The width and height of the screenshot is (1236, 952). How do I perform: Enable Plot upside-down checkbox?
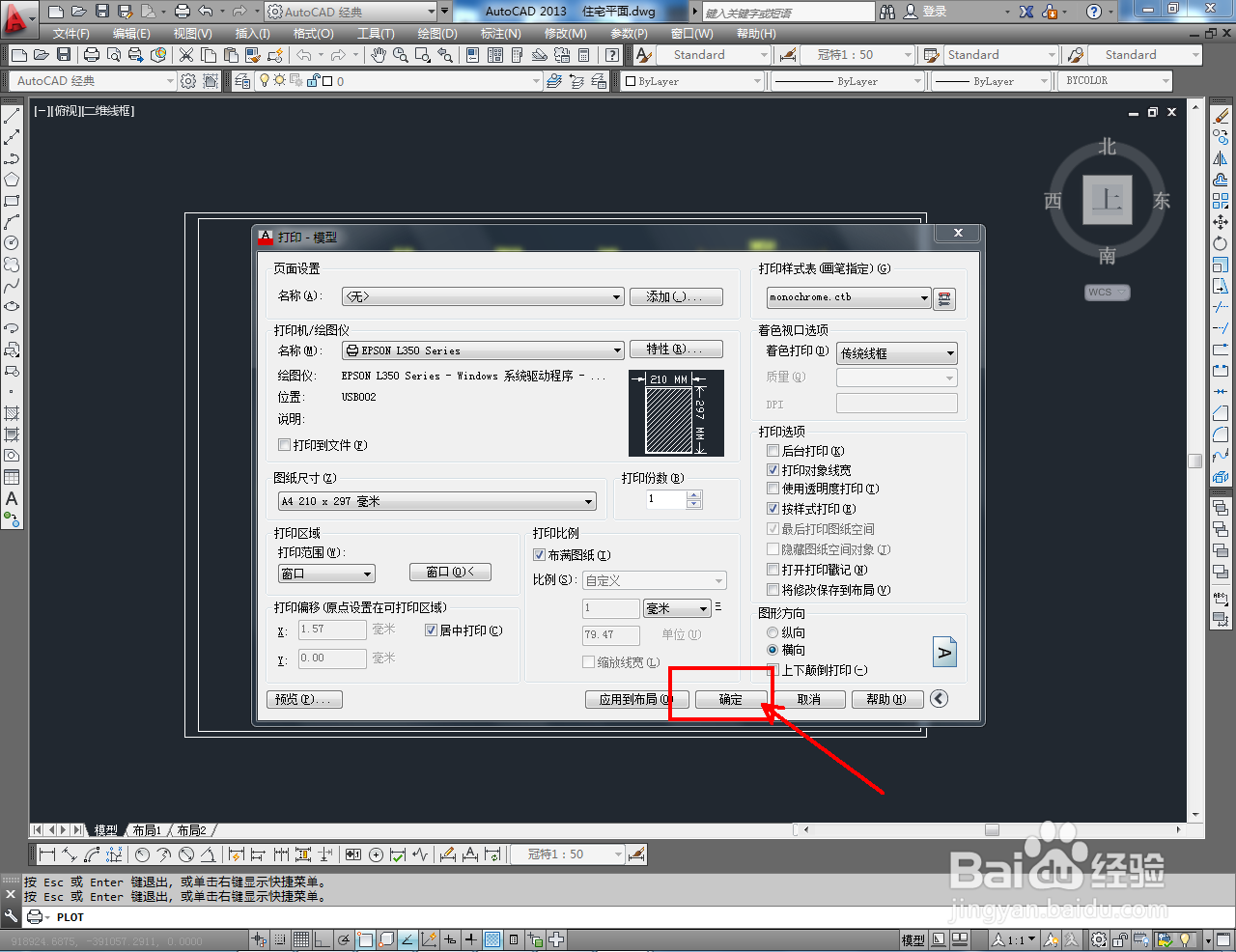pos(772,670)
